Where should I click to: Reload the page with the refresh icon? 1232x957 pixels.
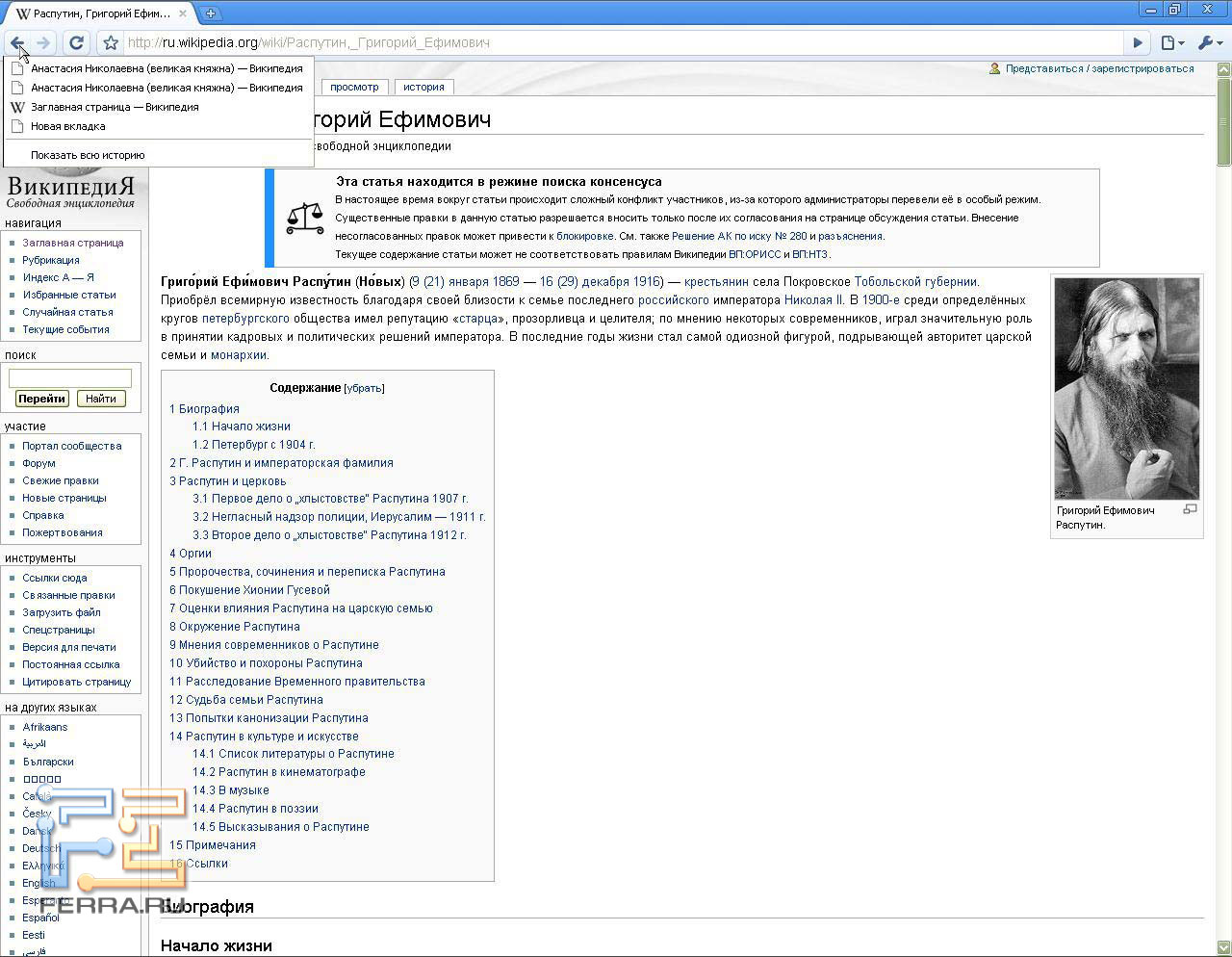coord(76,42)
